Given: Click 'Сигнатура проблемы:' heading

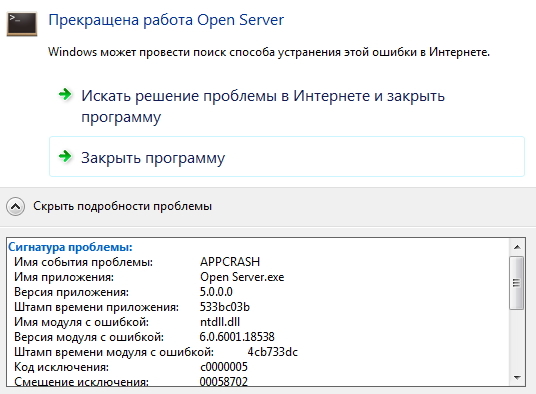Looking at the screenshot, I should (70, 247).
